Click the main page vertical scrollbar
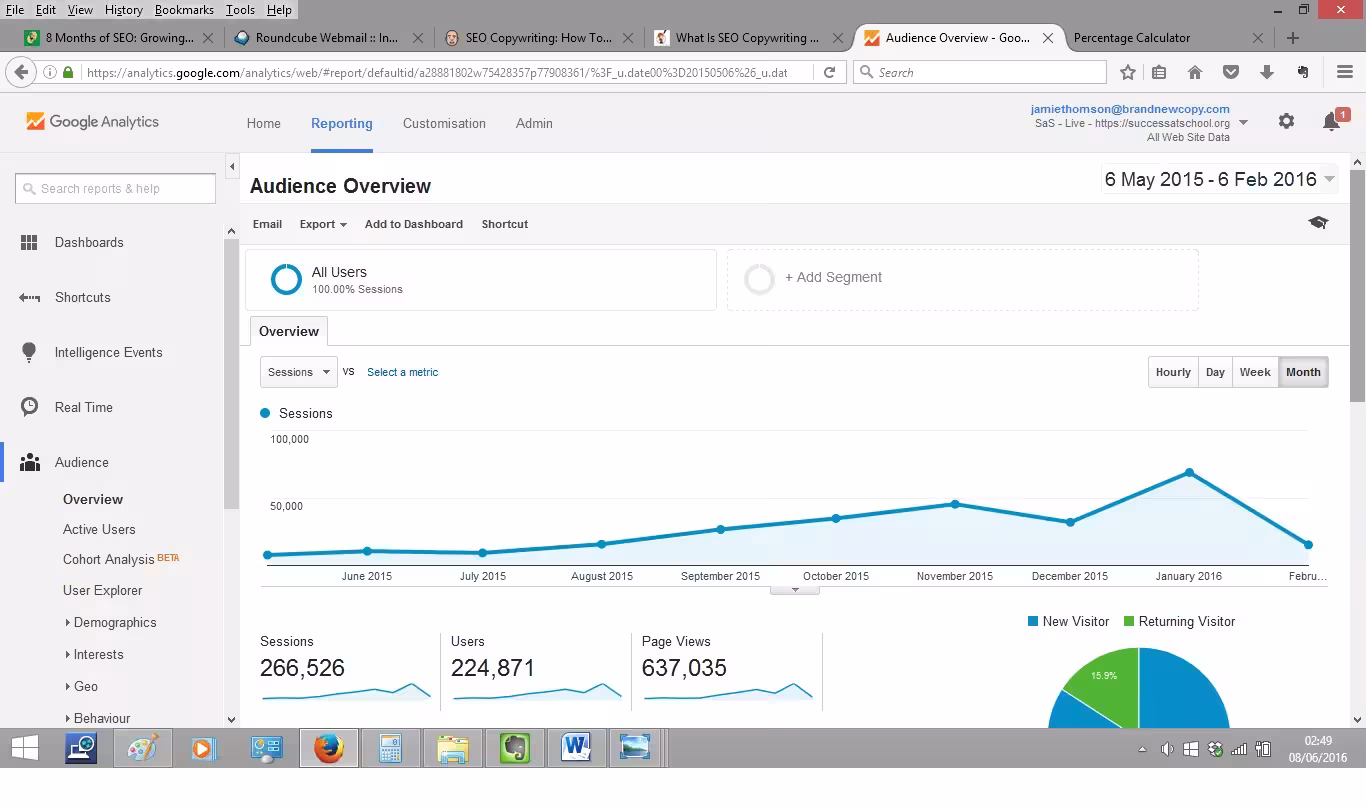The width and height of the screenshot is (1366, 806). (1358, 285)
